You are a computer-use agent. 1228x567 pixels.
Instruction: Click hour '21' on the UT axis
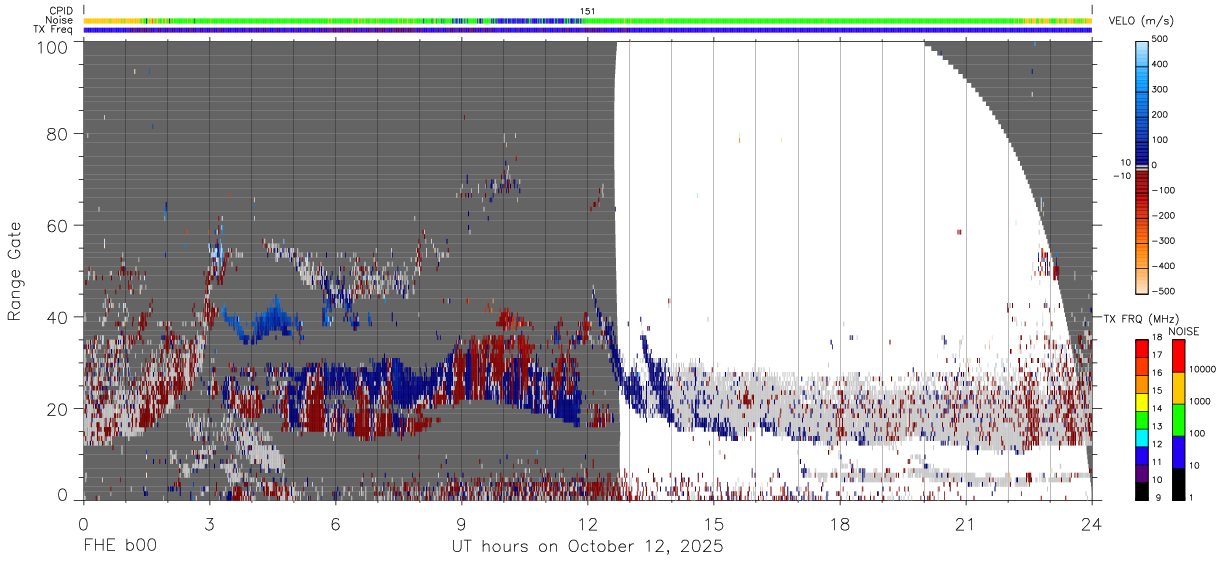(x=966, y=523)
